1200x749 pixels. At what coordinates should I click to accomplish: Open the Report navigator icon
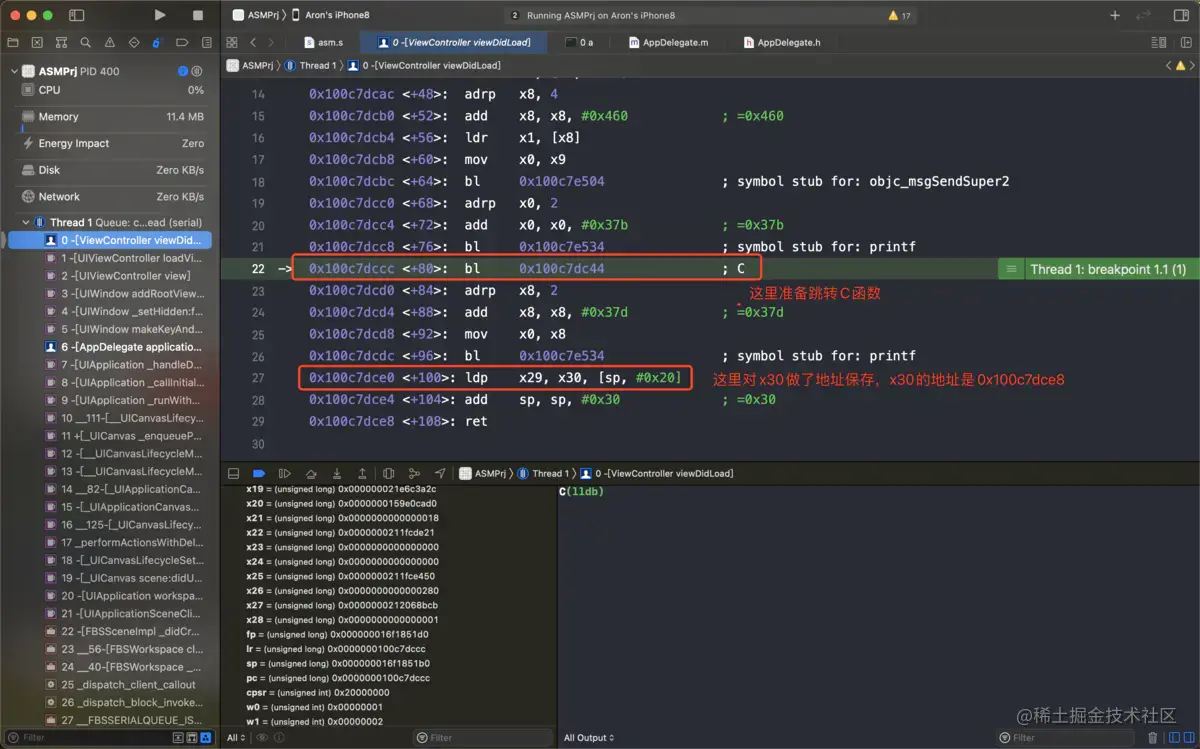(205, 43)
